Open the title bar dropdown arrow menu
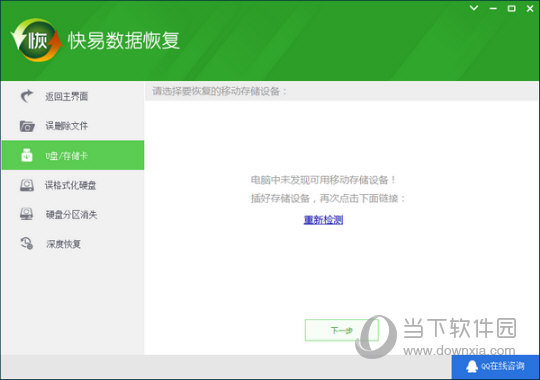Screen dimensions: 540x380 (474, 8)
